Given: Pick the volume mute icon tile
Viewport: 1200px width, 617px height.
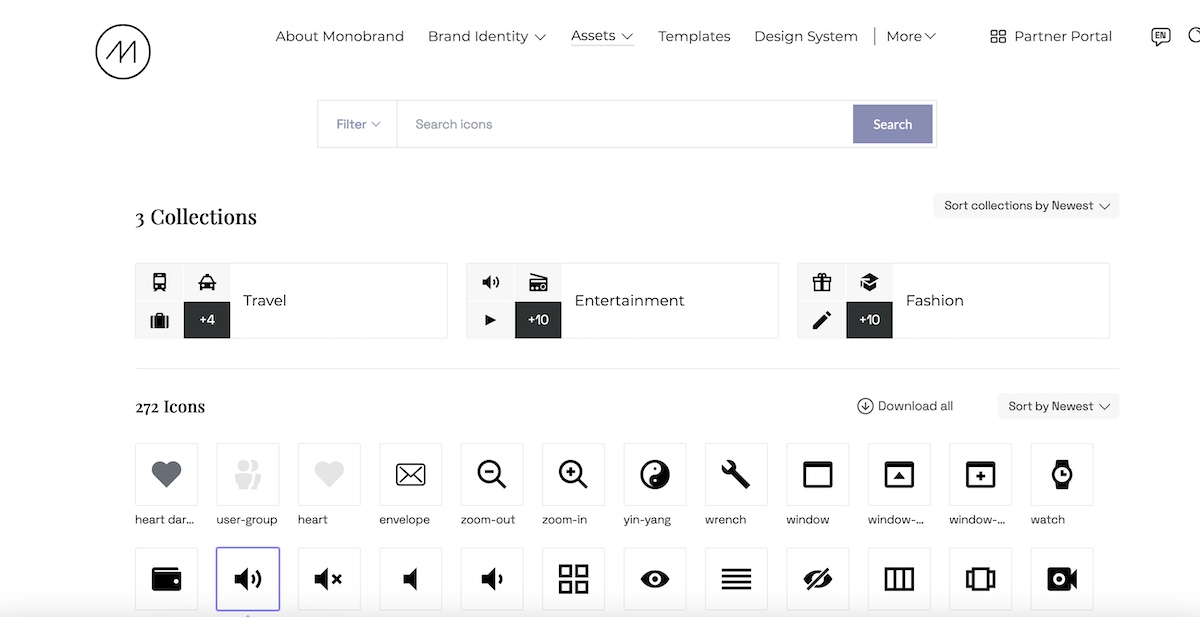Looking at the screenshot, I should click(329, 578).
